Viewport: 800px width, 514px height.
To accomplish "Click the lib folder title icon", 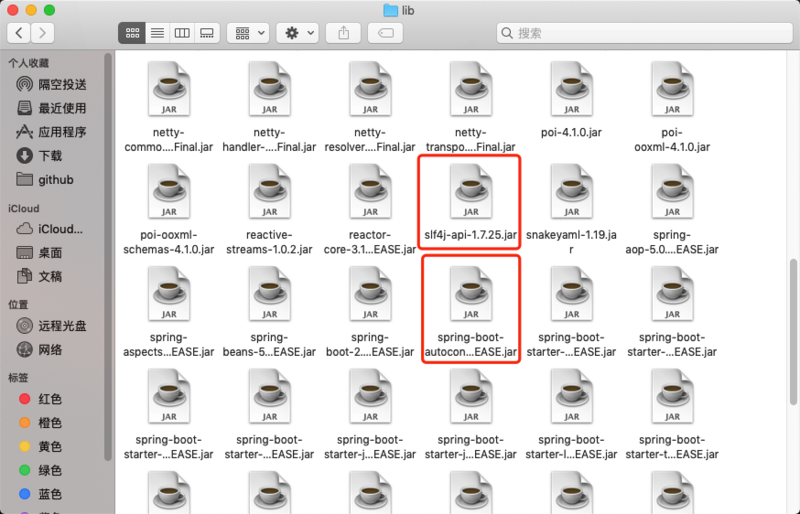I will point(390,10).
